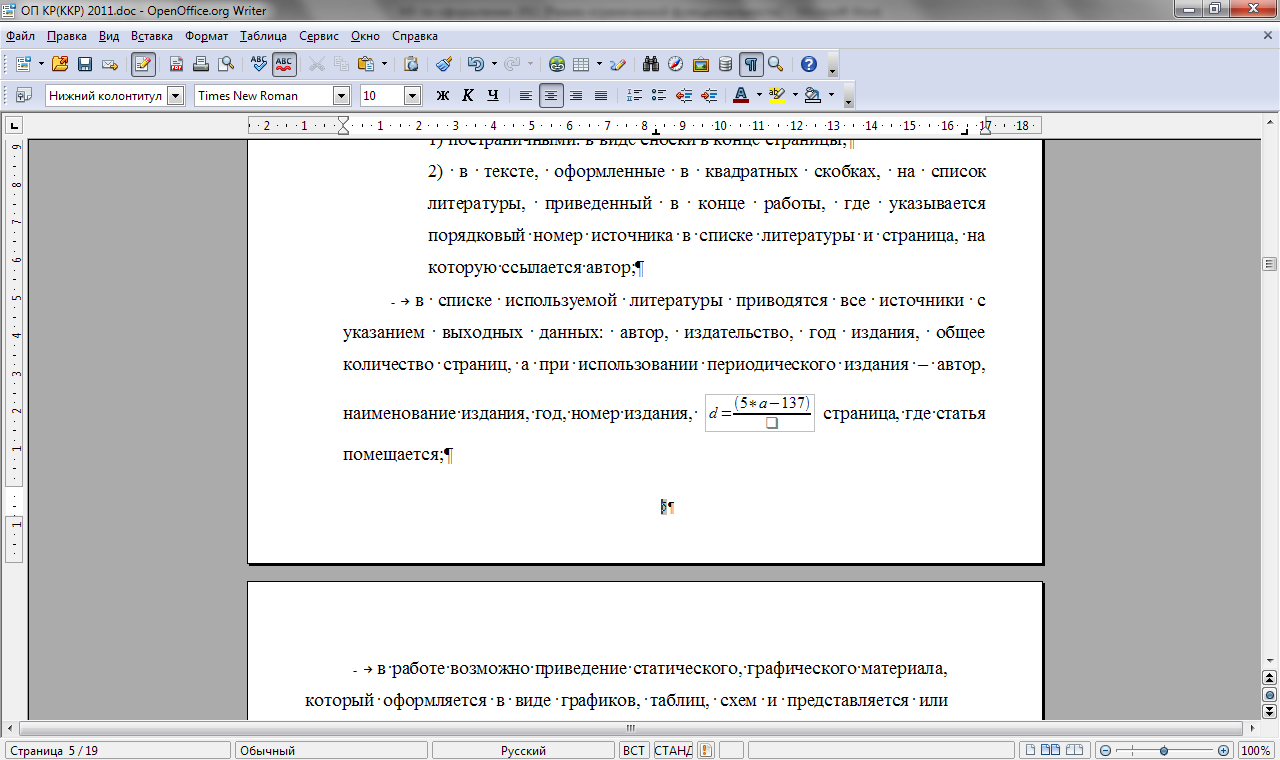Click the 100% zoom percentage field
The width and height of the screenshot is (1280, 760).
click(1255, 750)
